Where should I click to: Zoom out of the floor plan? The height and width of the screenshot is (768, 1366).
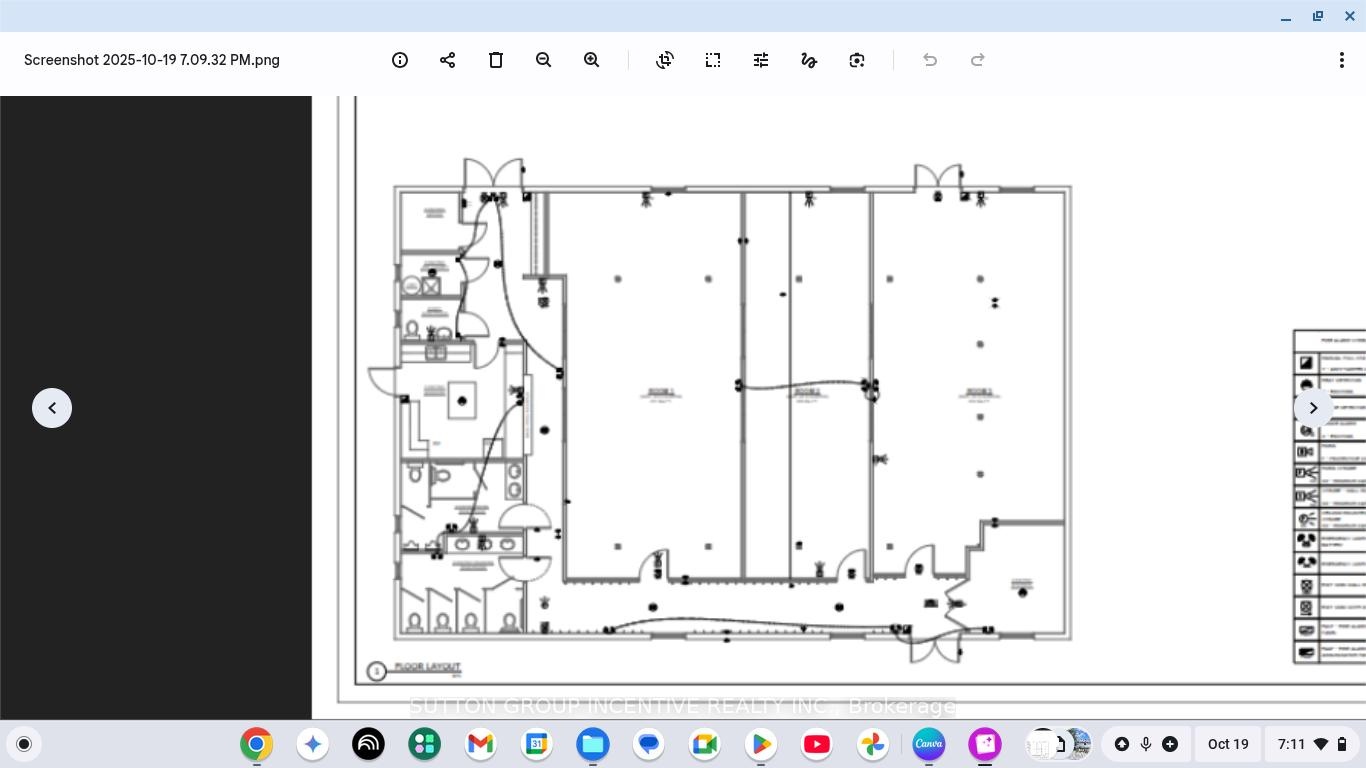pos(544,60)
